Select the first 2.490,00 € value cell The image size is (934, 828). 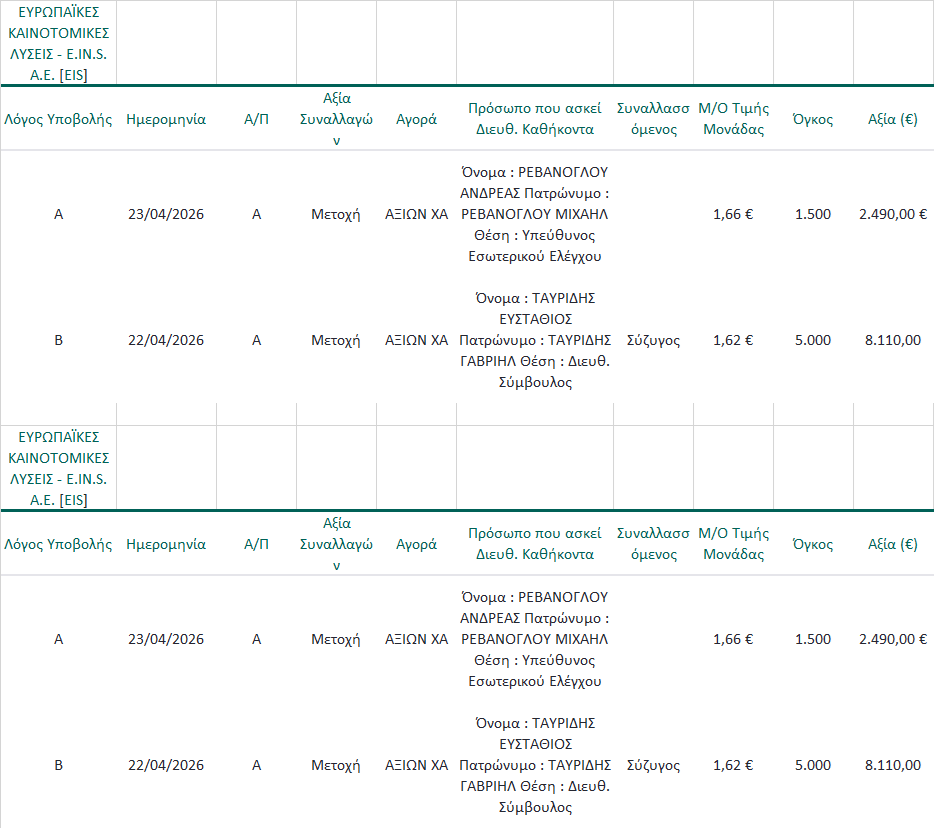pyautogui.click(x=893, y=214)
